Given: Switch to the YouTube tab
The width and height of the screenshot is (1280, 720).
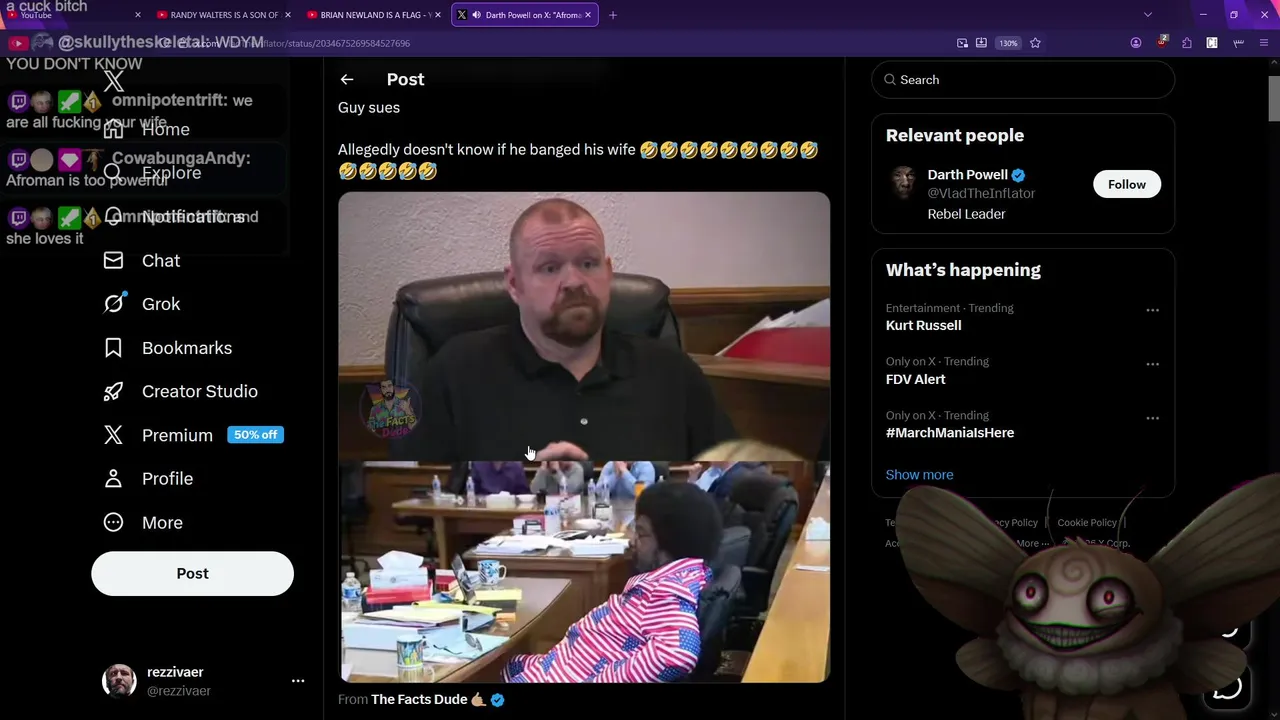Looking at the screenshot, I should (72, 15).
